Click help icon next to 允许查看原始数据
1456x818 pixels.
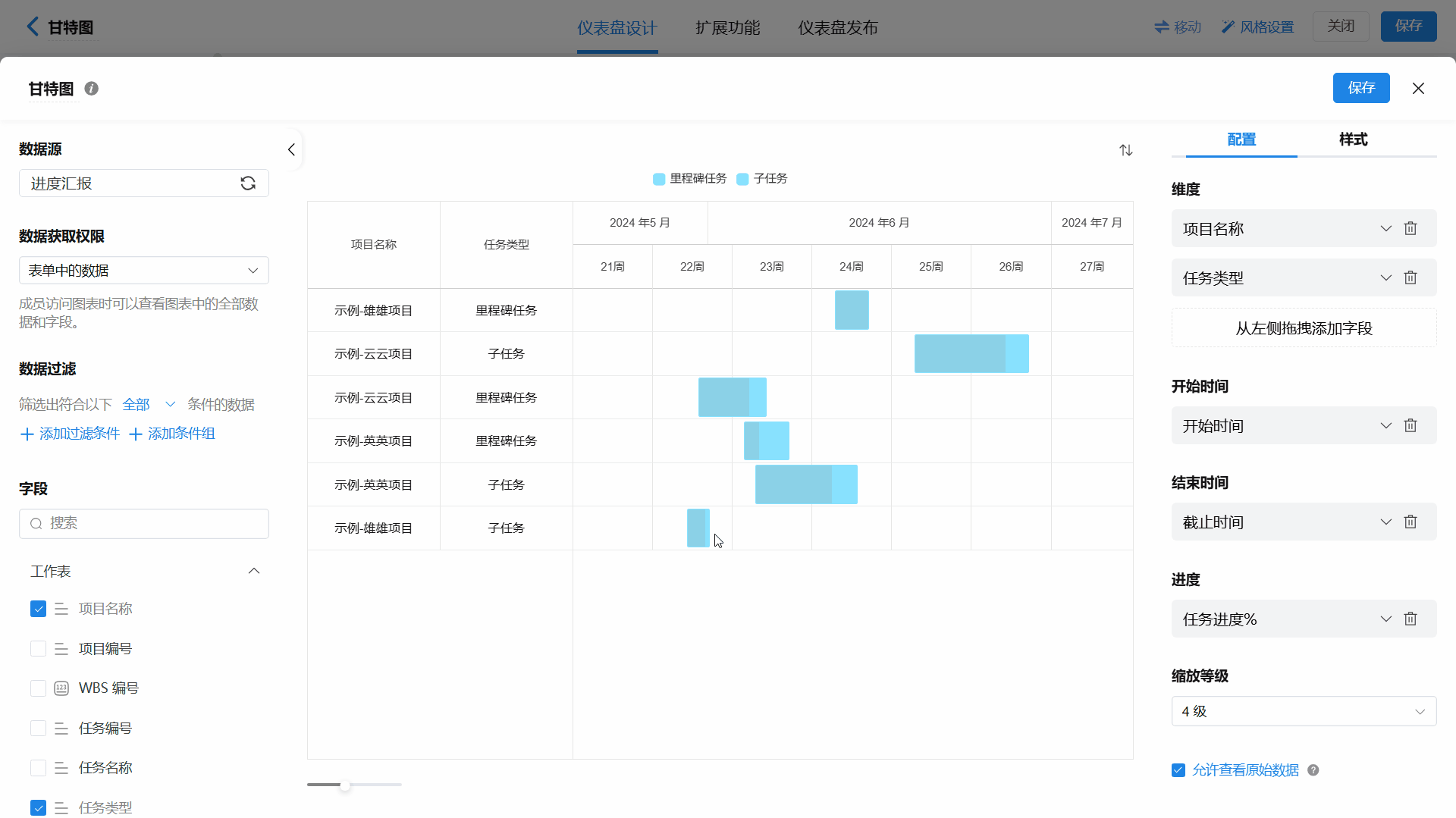point(1313,770)
